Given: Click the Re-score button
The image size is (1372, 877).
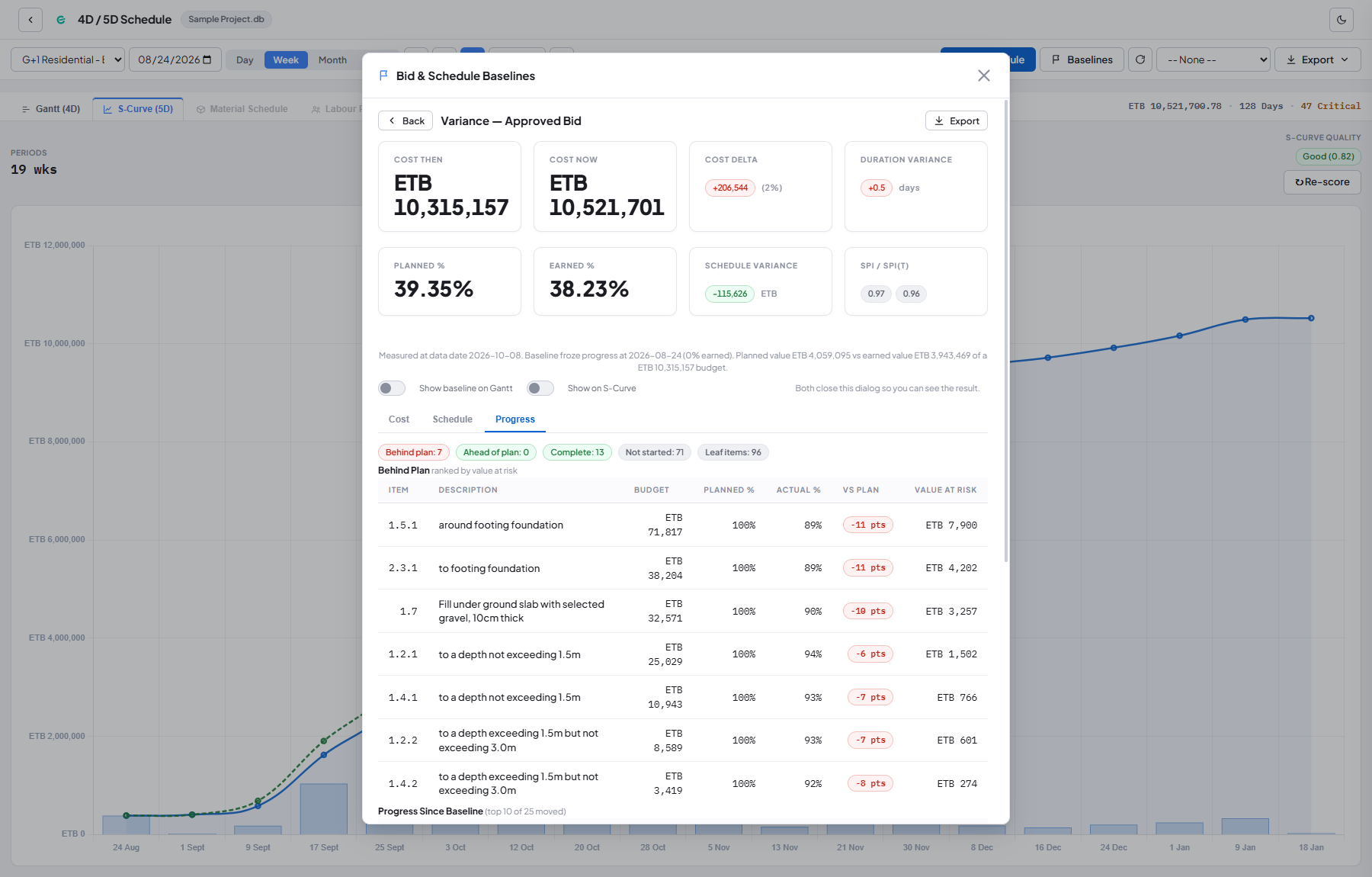Looking at the screenshot, I should [x=1322, y=182].
